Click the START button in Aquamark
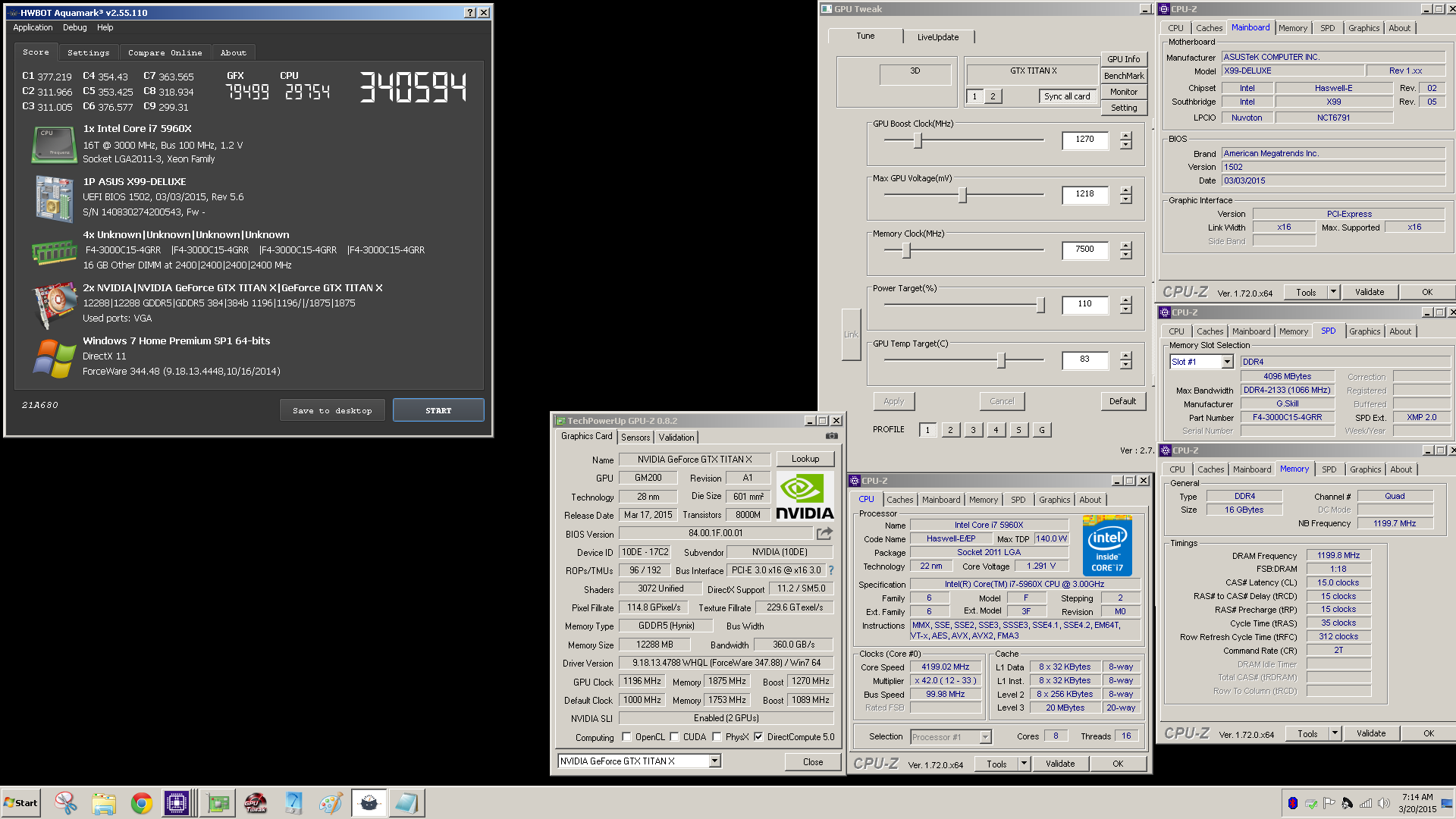Screen dimensions: 1456x819 tap(438, 410)
